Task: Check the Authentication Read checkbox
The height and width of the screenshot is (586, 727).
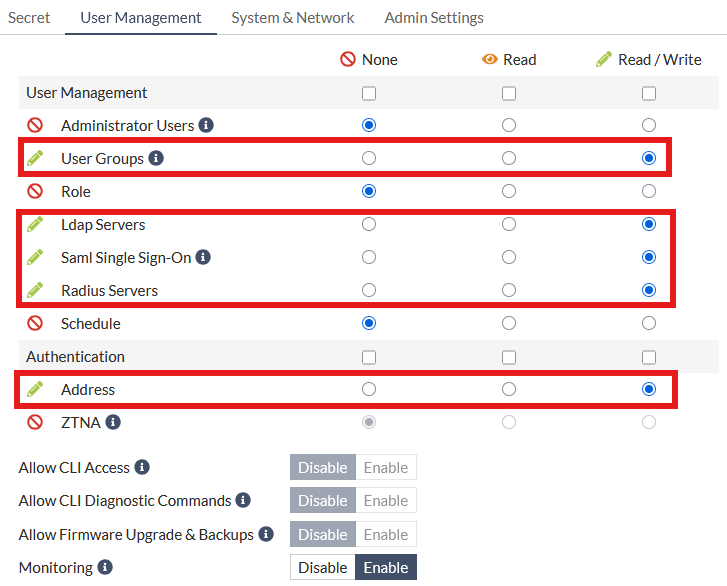Action: (509, 357)
